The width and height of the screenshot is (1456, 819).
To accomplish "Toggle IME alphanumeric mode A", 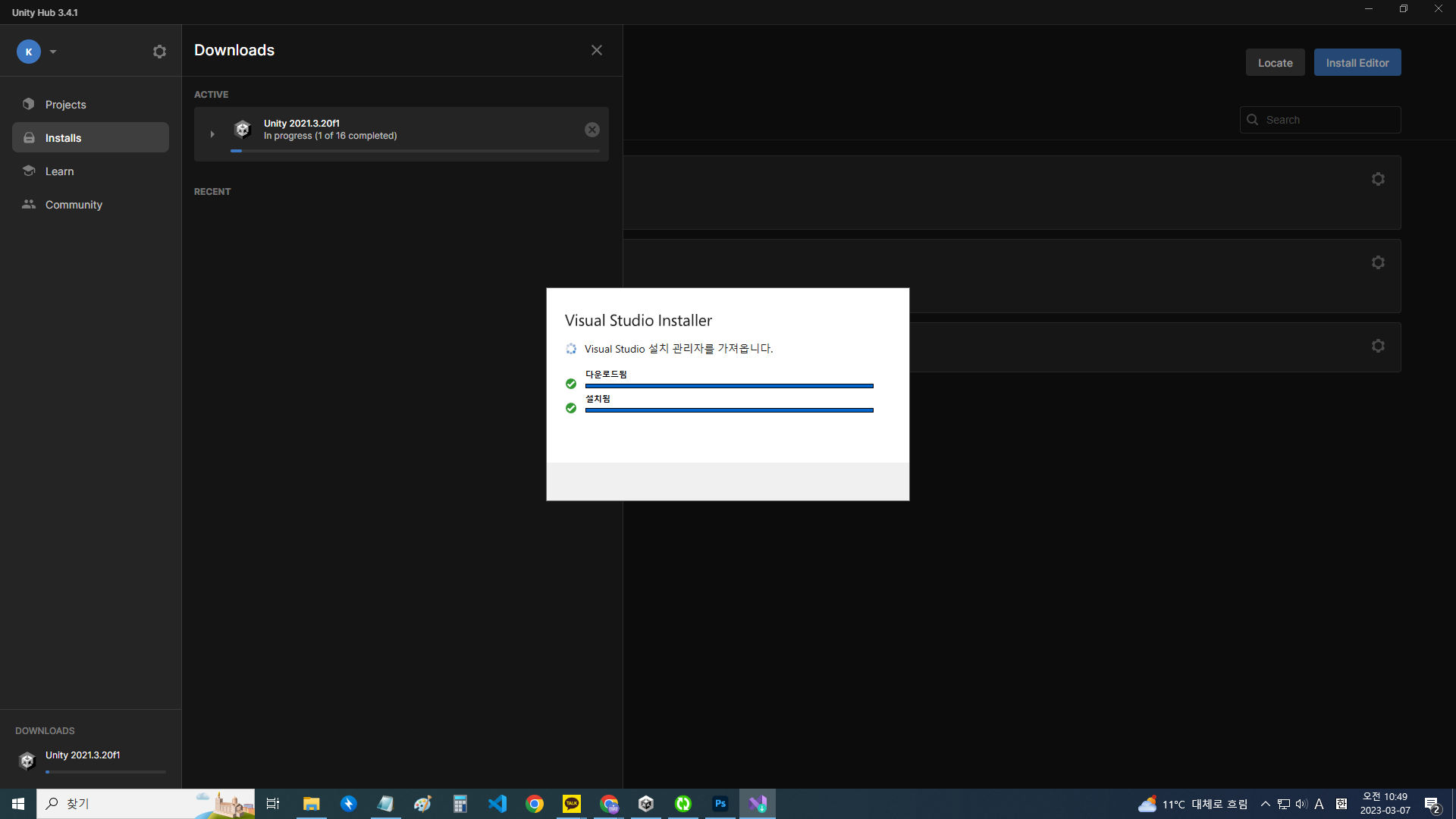I will pyautogui.click(x=1319, y=804).
